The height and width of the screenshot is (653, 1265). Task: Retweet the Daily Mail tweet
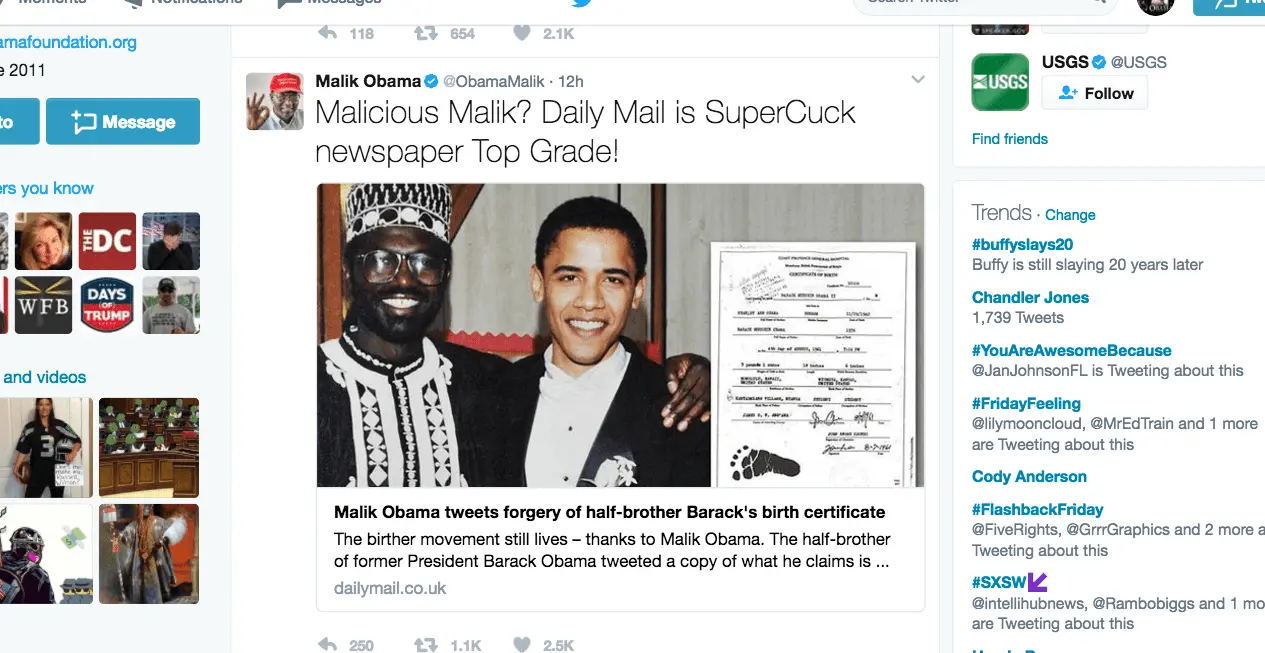(x=426, y=645)
